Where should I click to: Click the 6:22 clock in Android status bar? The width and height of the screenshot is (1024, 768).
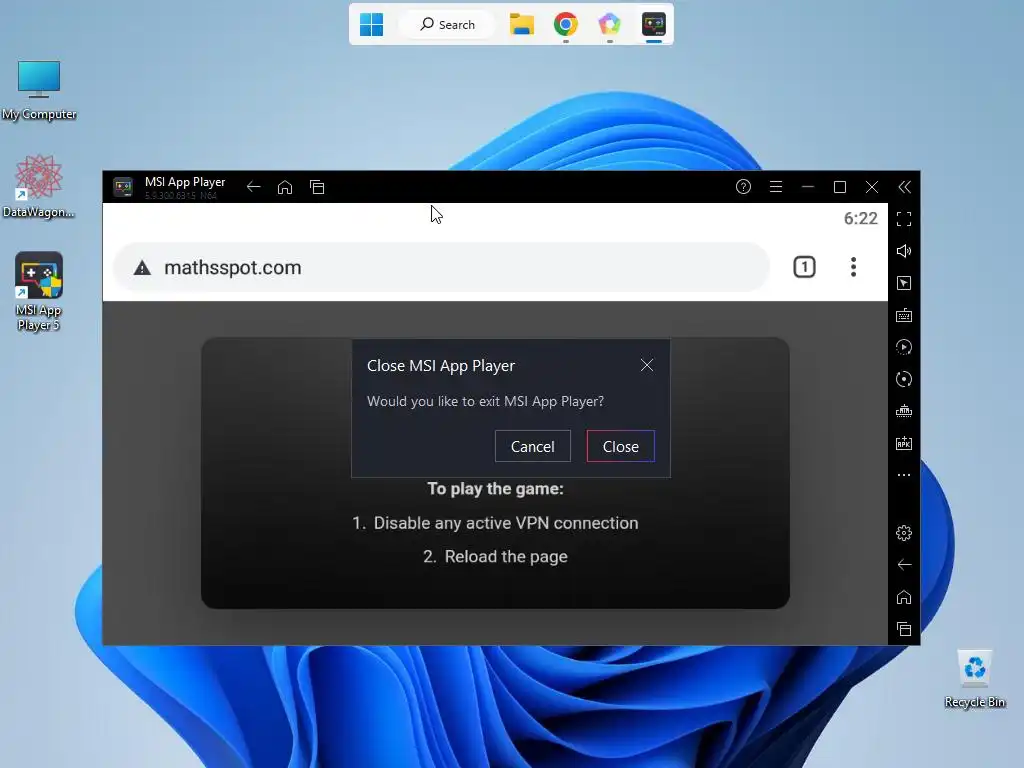pyautogui.click(x=860, y=218)
